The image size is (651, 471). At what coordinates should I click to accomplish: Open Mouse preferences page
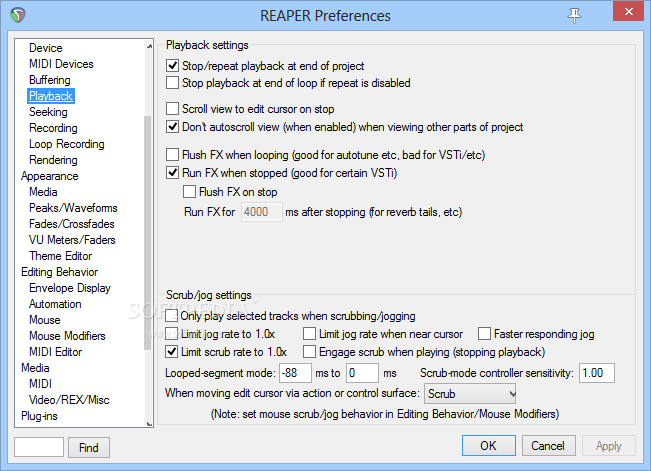(44, 320)
